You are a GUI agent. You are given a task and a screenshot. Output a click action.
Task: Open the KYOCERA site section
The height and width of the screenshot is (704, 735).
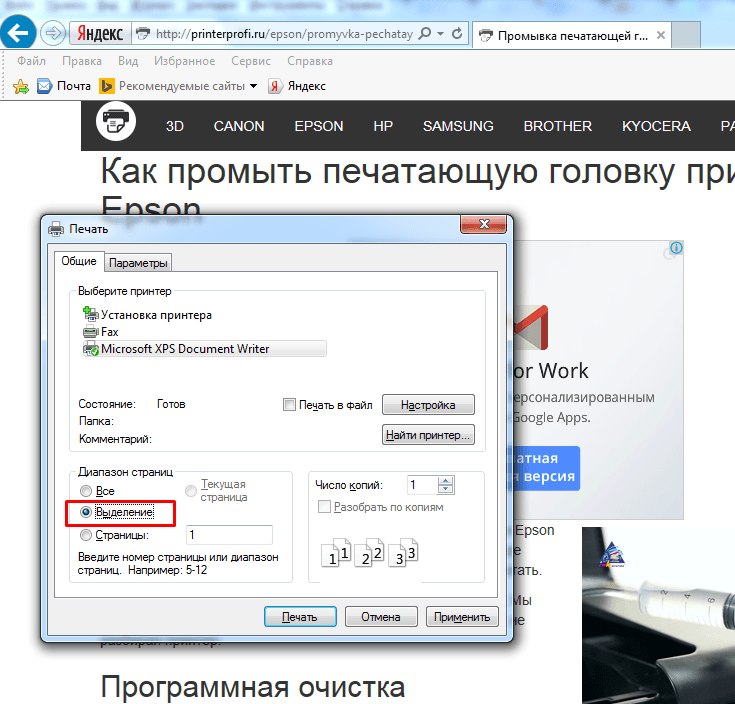click(656, 126)
